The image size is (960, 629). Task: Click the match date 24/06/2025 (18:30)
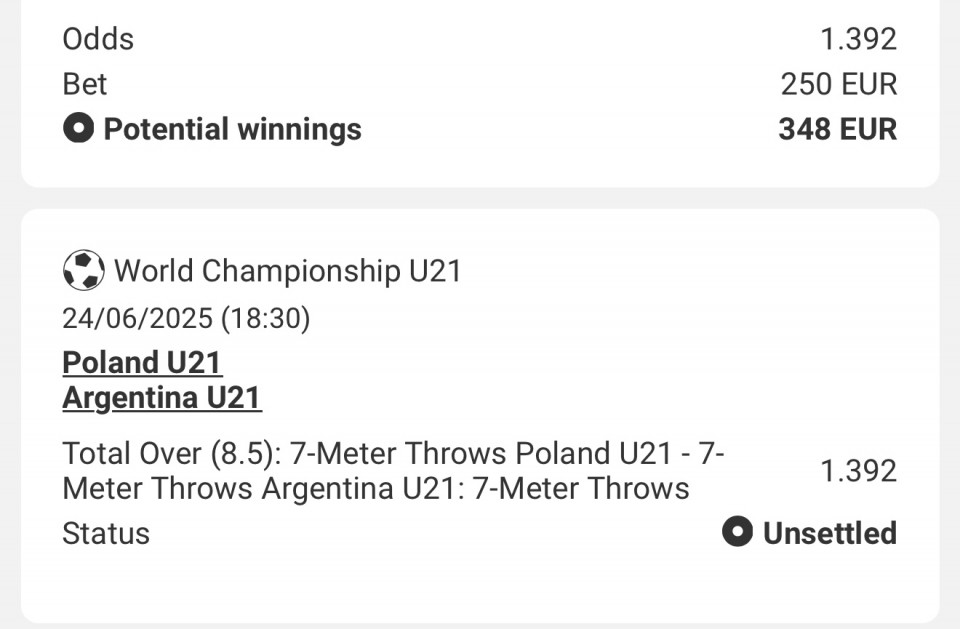186,318
